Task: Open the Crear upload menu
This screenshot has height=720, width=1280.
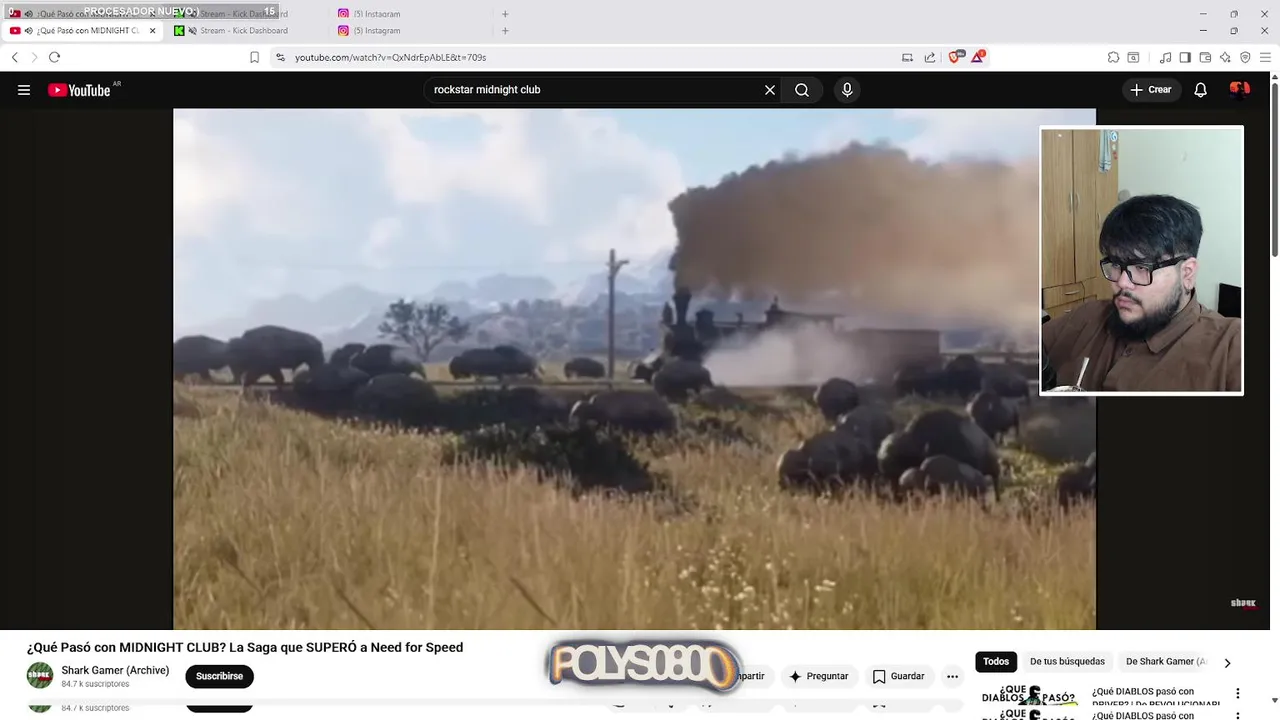Action: point(1151,90)
